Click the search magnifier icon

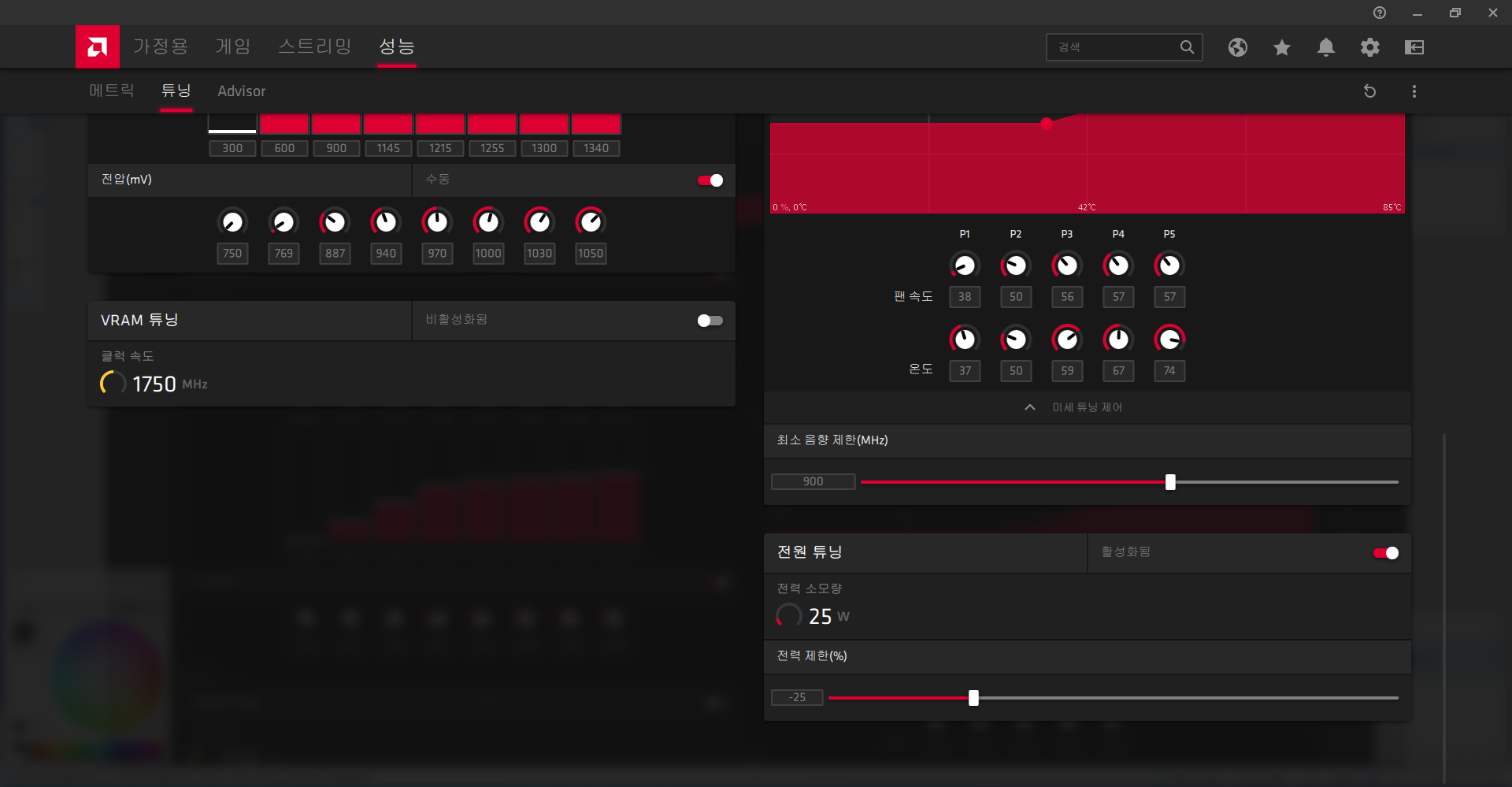point(1187,47)
